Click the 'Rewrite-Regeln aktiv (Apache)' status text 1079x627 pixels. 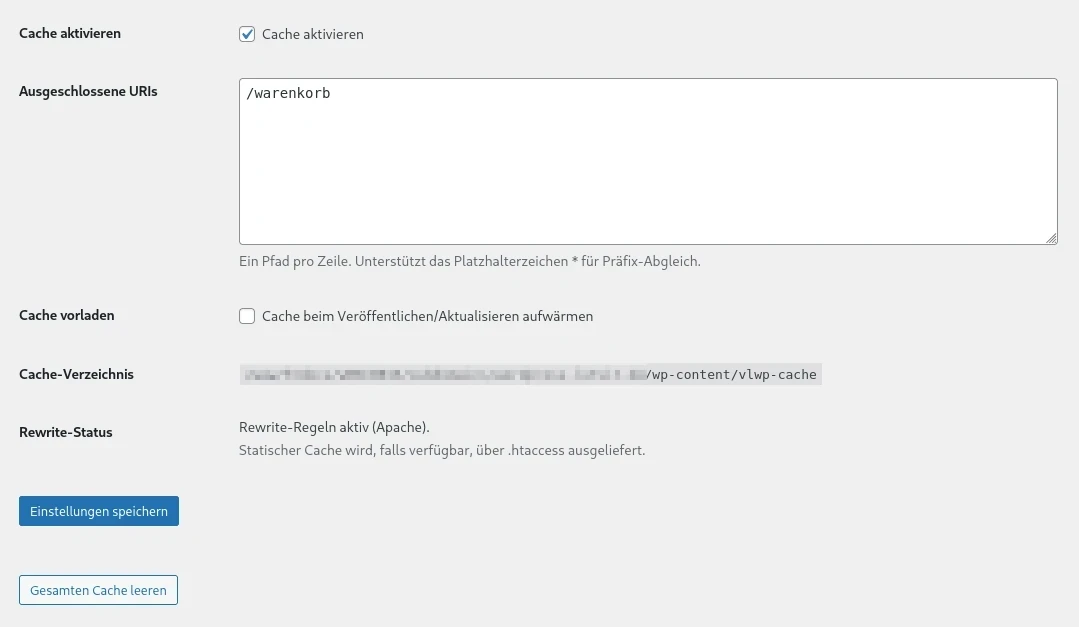[333, 426]
